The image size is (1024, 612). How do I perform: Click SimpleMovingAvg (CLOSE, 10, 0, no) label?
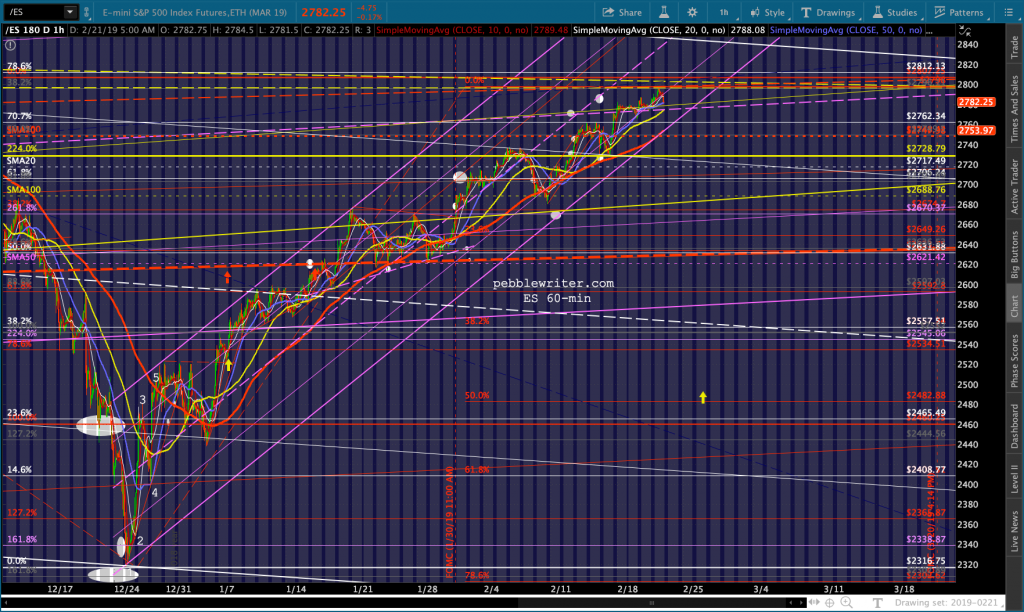tap(453, 30)
